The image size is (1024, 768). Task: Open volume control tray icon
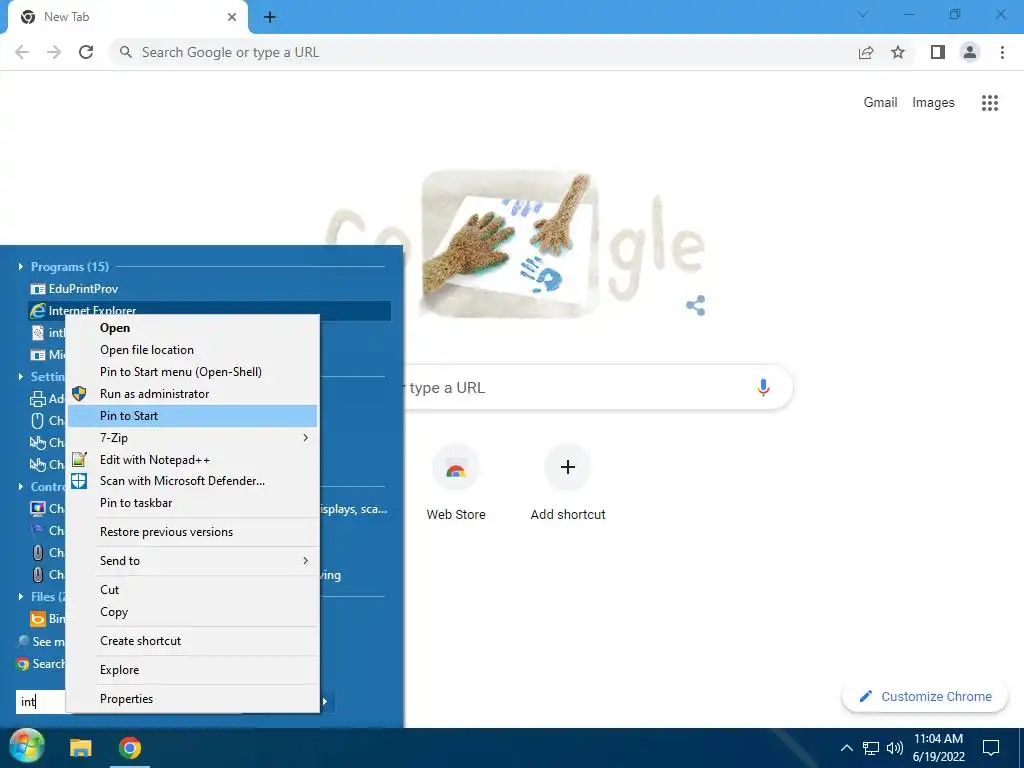pos(895,748)
